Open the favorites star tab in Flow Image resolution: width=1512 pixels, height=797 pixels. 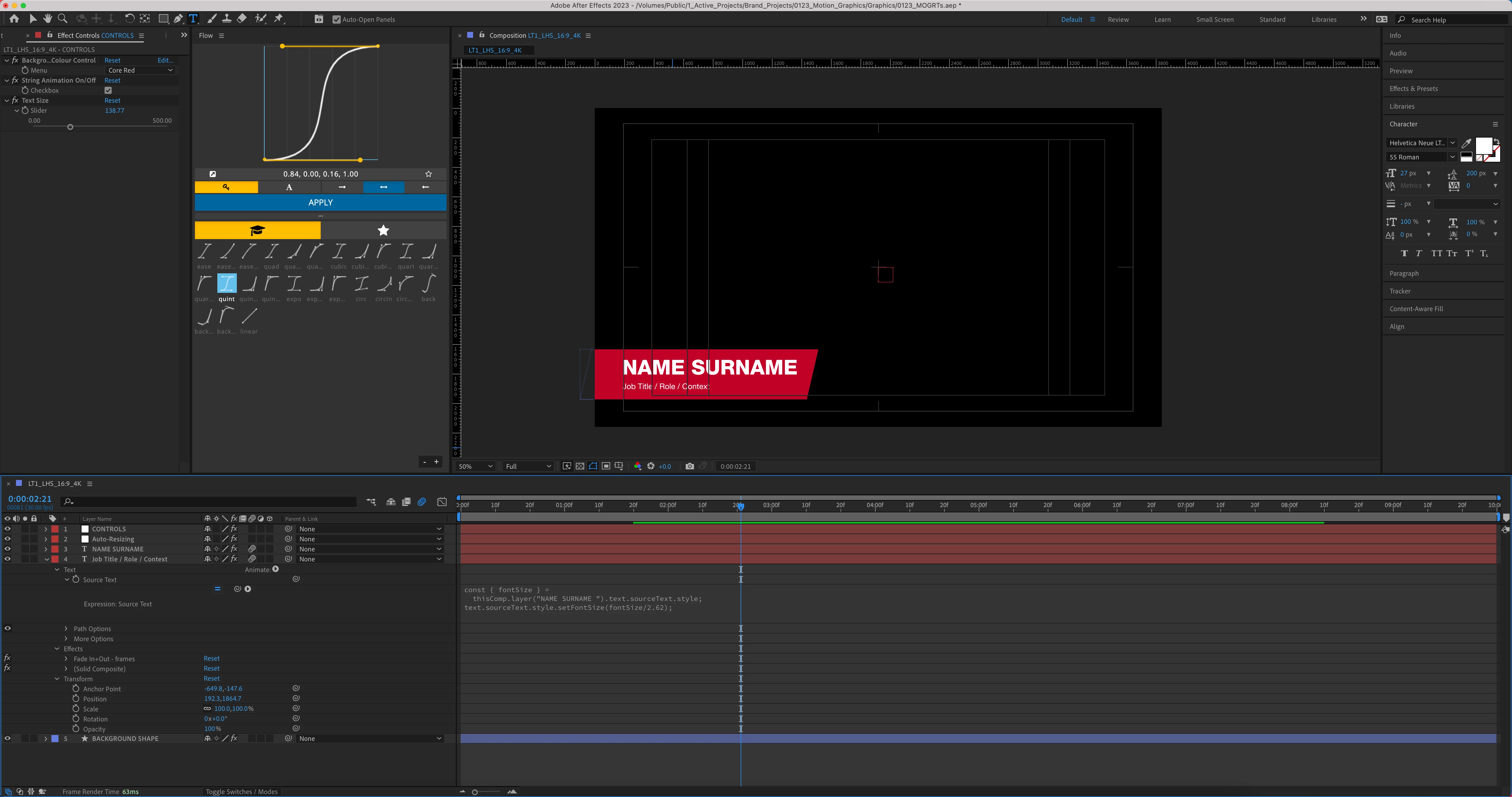click(383, 230)
